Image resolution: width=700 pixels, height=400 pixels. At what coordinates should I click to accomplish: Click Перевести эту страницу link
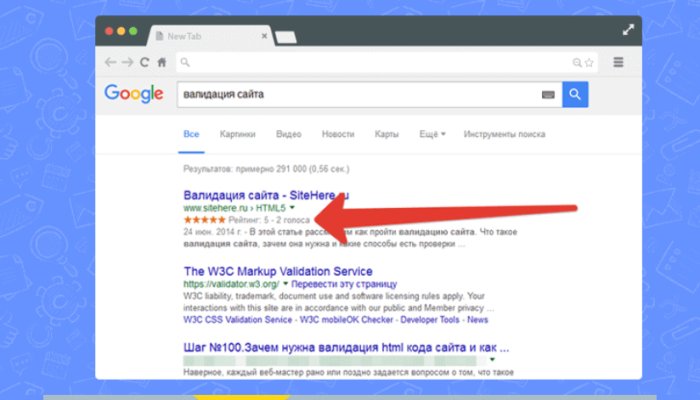click(x=344, y=284)
